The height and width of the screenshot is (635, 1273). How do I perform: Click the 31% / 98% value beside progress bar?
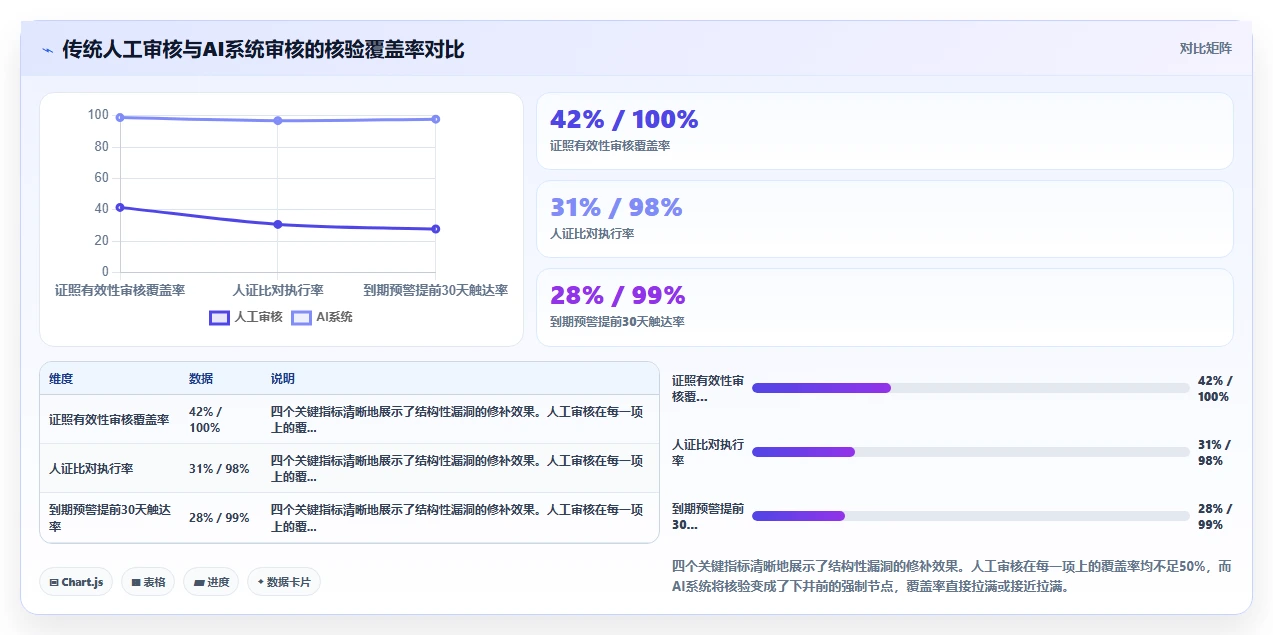click(x=1215, y=453)
